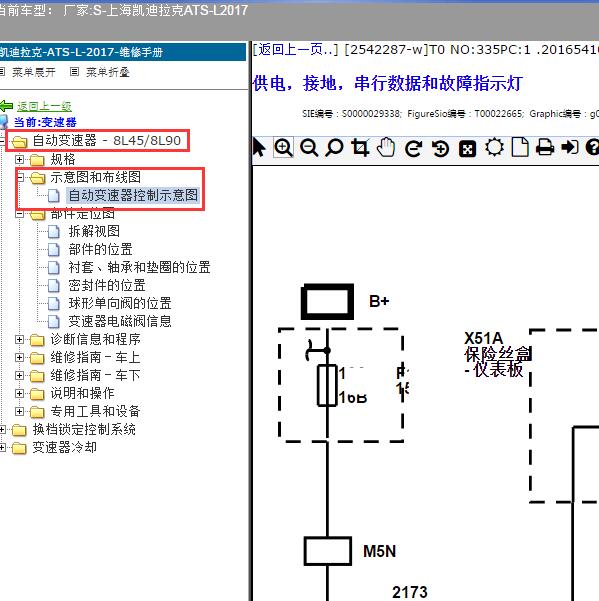Click 当前:变速器 label
Screen dimensions: 599x601
point(45,123)
